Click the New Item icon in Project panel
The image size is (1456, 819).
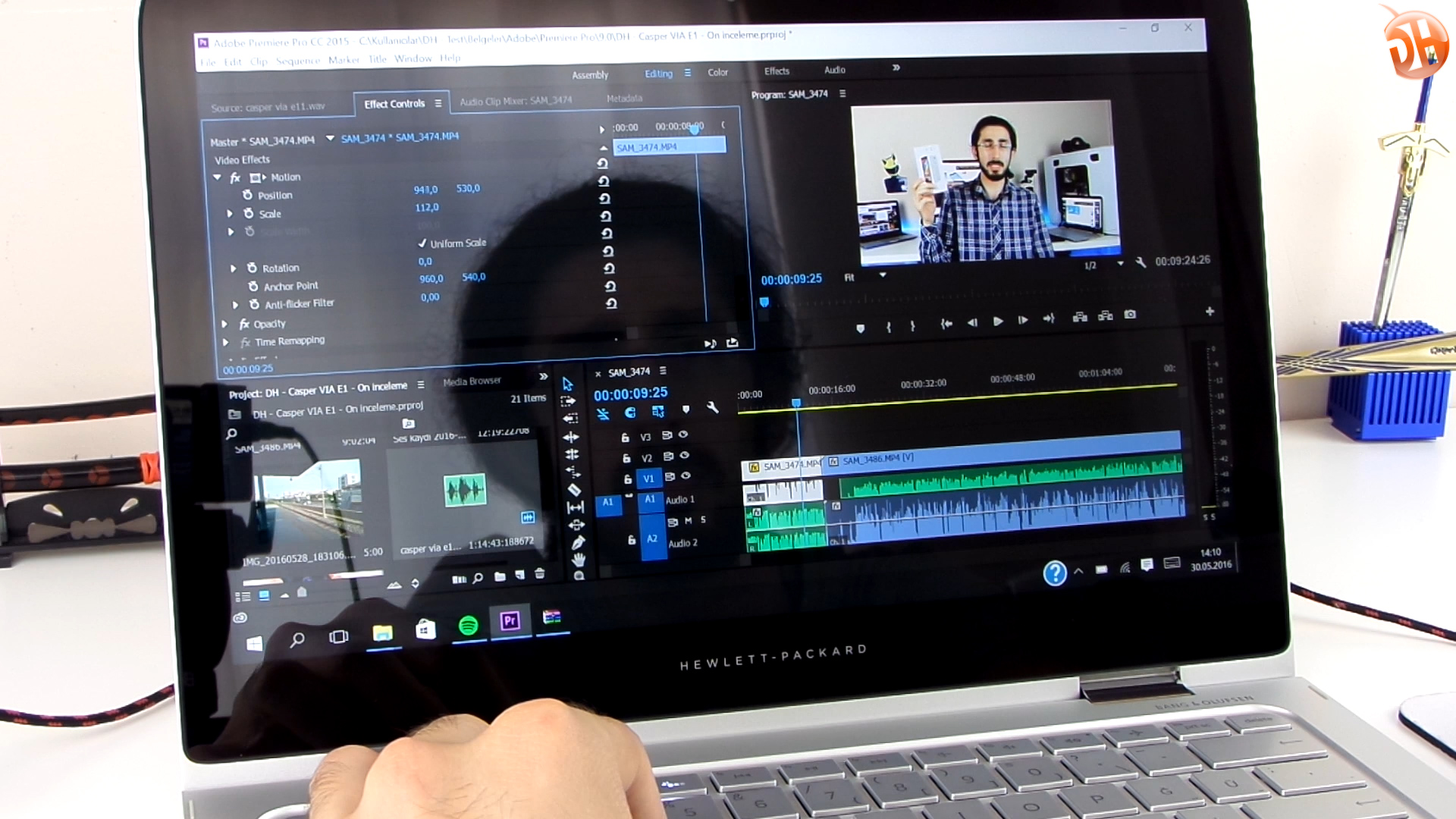tap(520, 575)
